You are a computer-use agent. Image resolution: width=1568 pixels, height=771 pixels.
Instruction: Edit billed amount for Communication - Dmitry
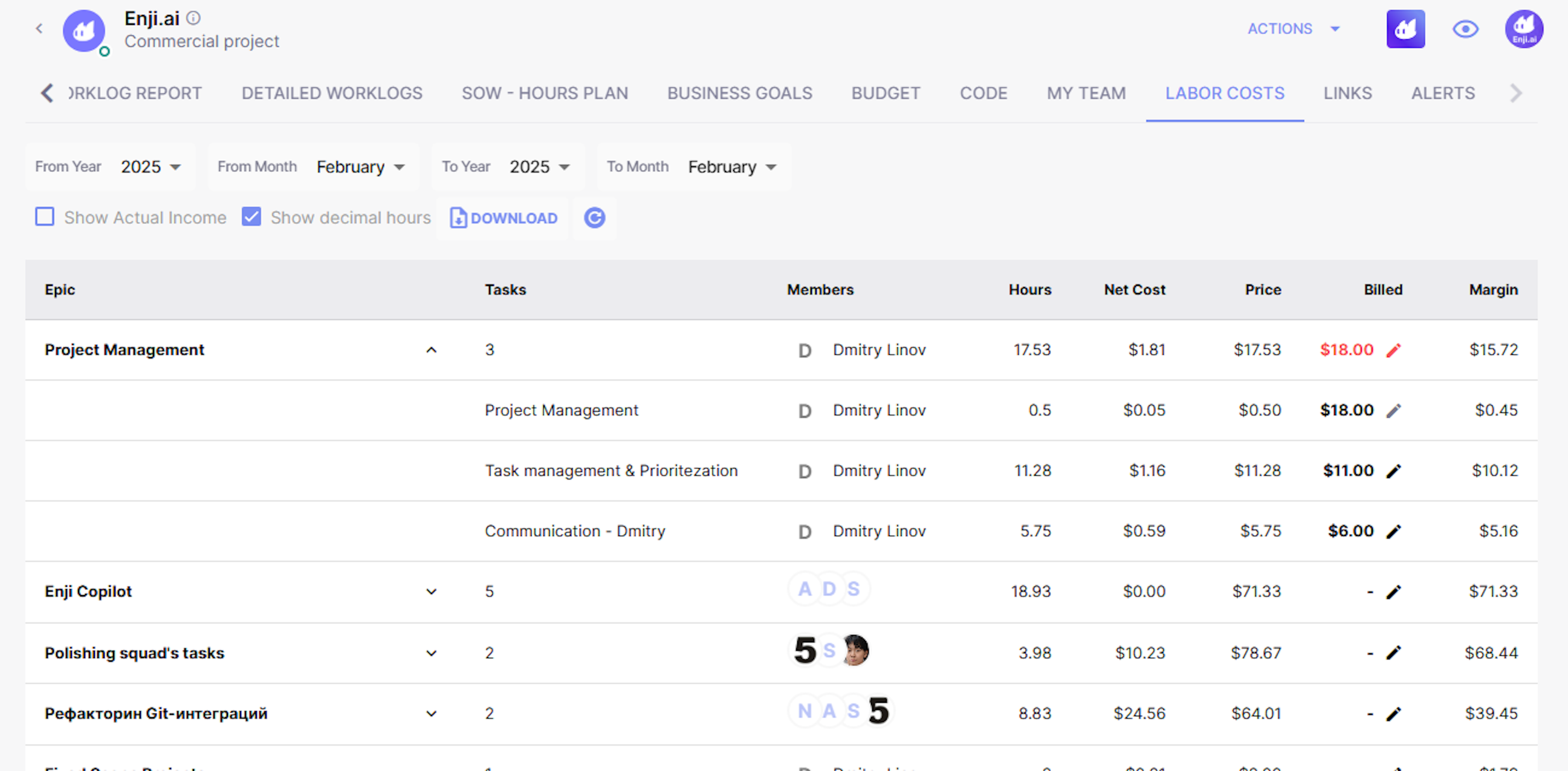(1393, 531)
